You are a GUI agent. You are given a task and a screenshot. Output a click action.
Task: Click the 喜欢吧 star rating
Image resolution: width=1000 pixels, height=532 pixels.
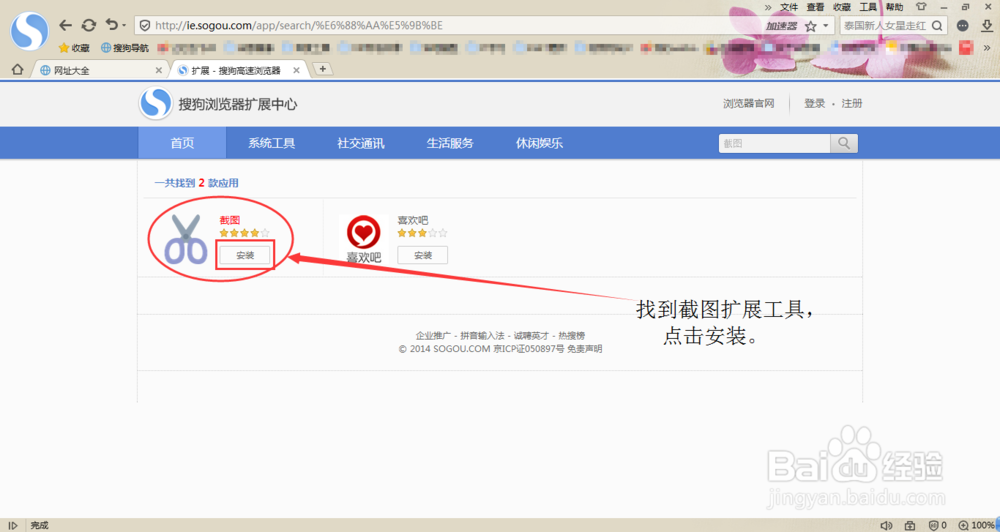tap(422, 233)
